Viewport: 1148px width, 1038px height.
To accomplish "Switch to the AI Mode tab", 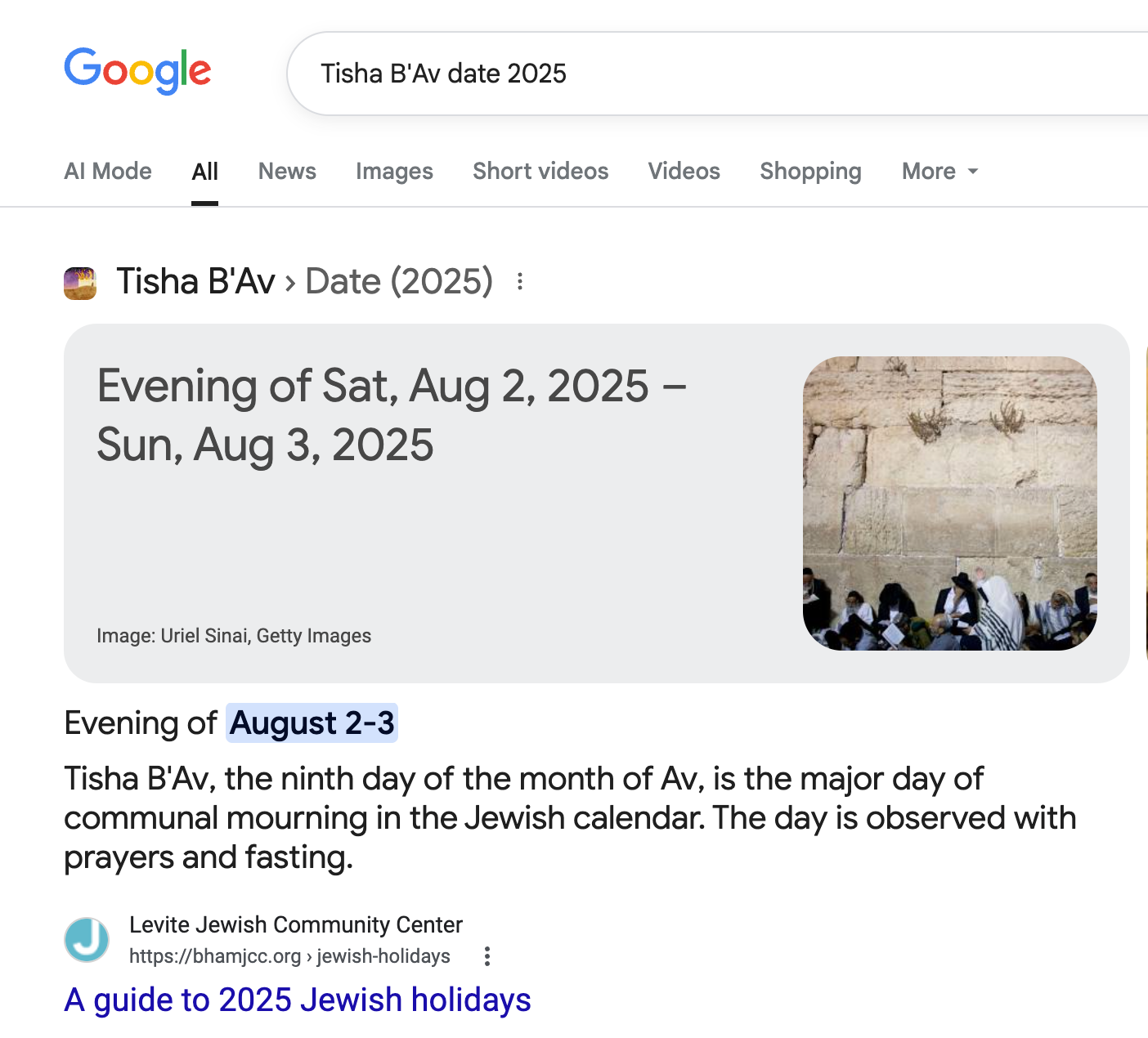I will pos(108,172).
